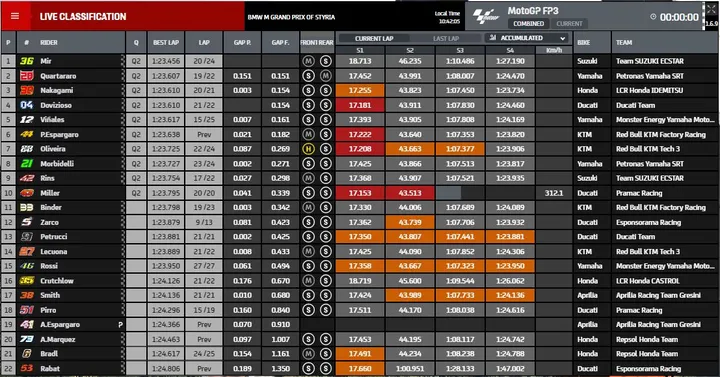The image size is (720, 377).
Task: Click Miller's top speed 312.1
Action: tap(554, 193)
